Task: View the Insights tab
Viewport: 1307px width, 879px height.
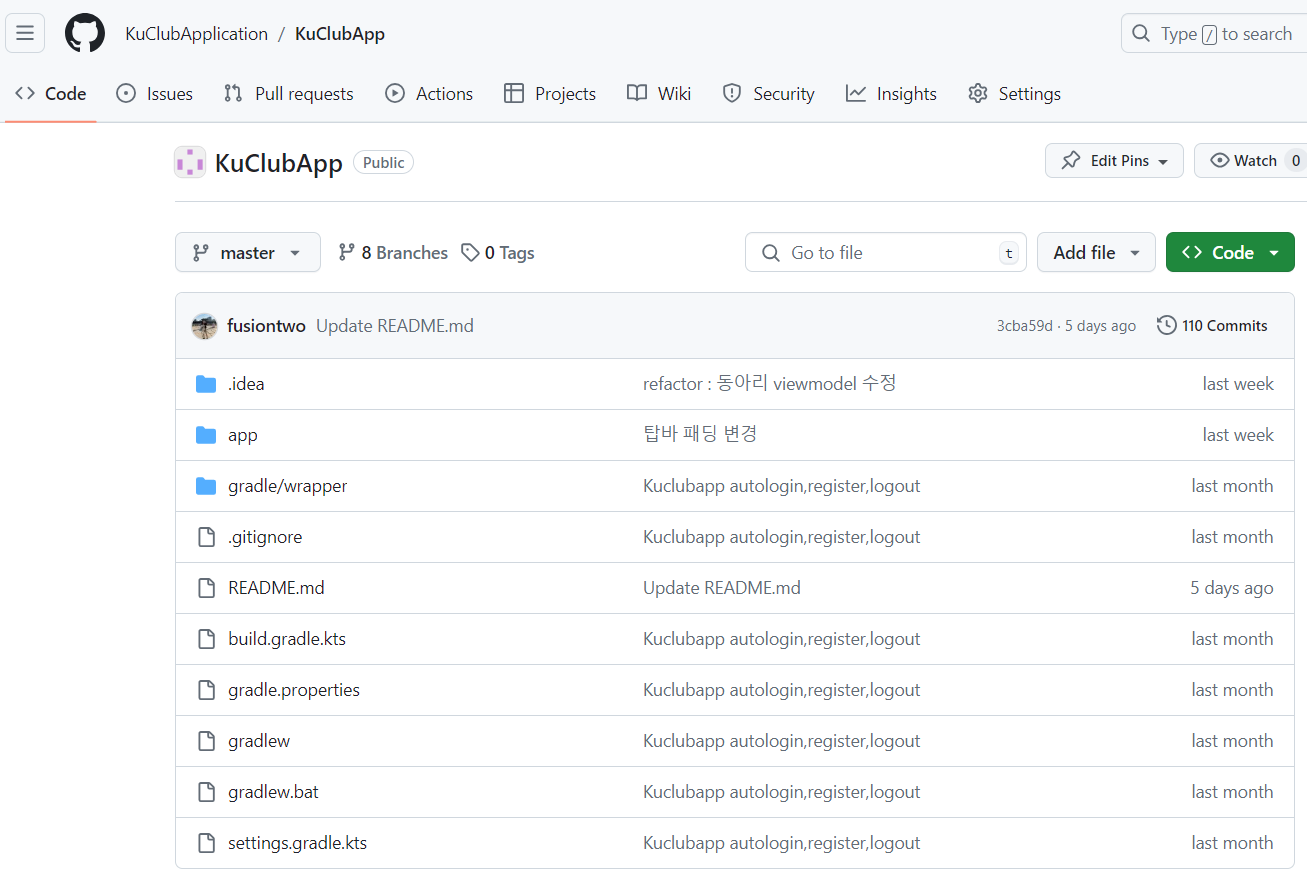Action: click(x=891, y=94)
